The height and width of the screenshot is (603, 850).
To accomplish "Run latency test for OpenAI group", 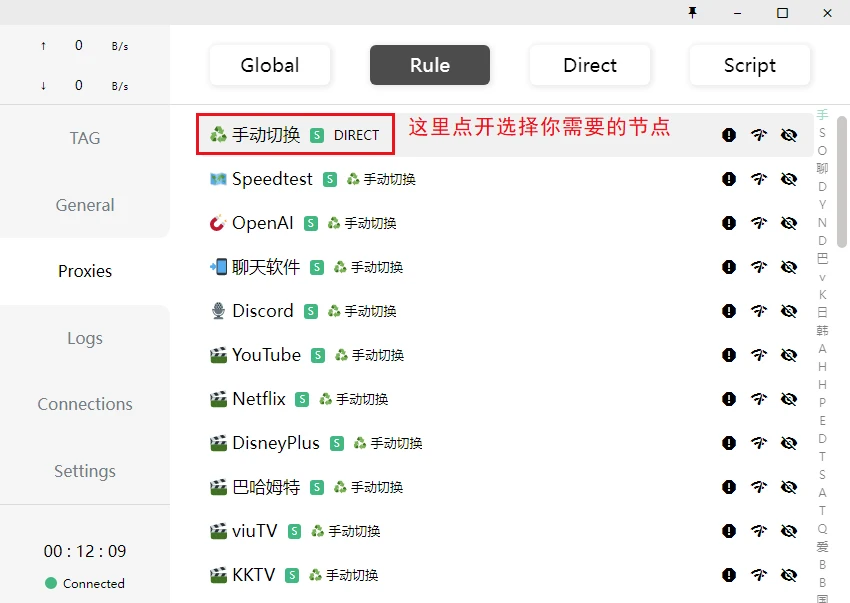I will click(x=759, y=223).
